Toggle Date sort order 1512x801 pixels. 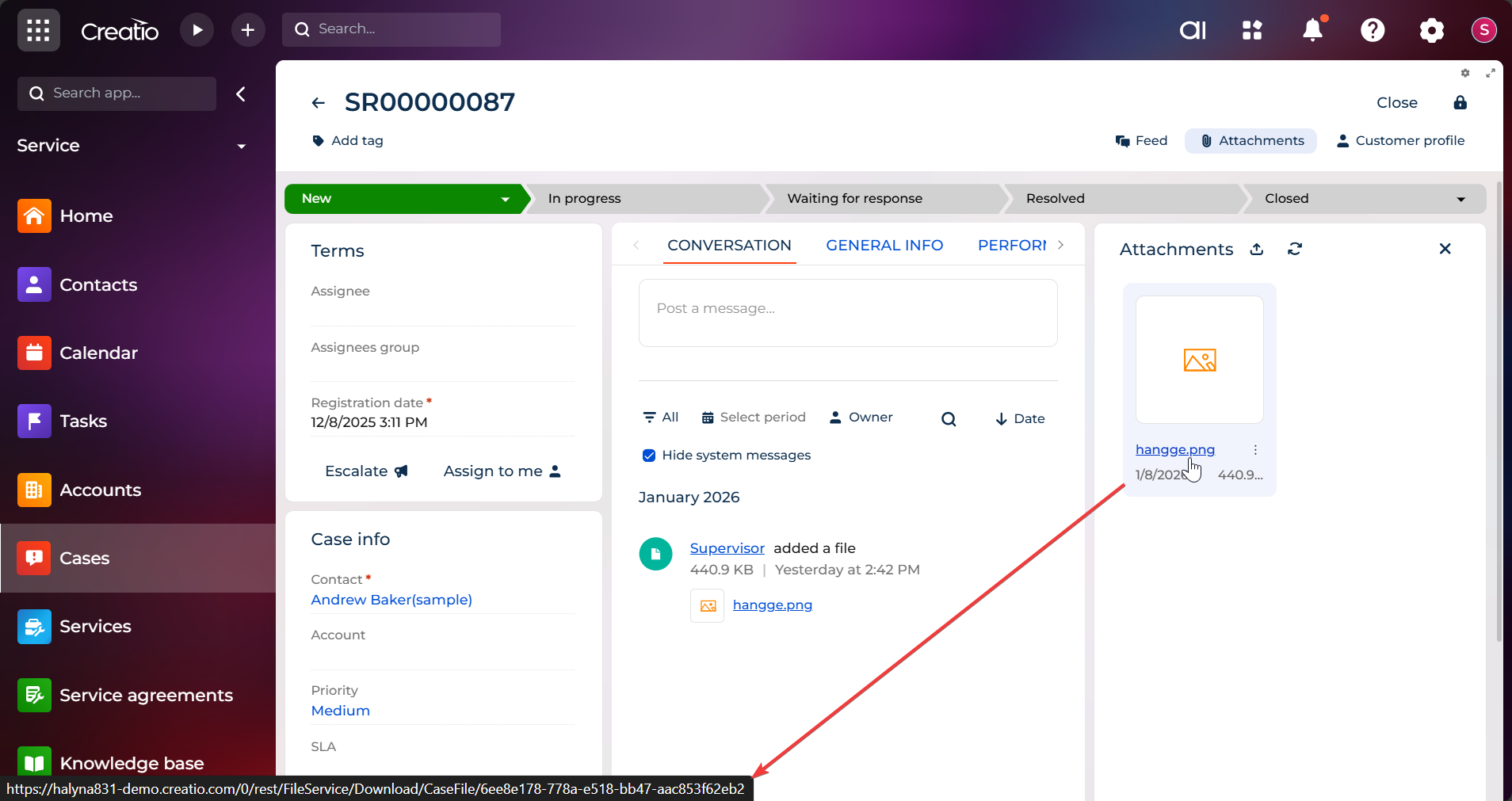[x=1020, y=418]
